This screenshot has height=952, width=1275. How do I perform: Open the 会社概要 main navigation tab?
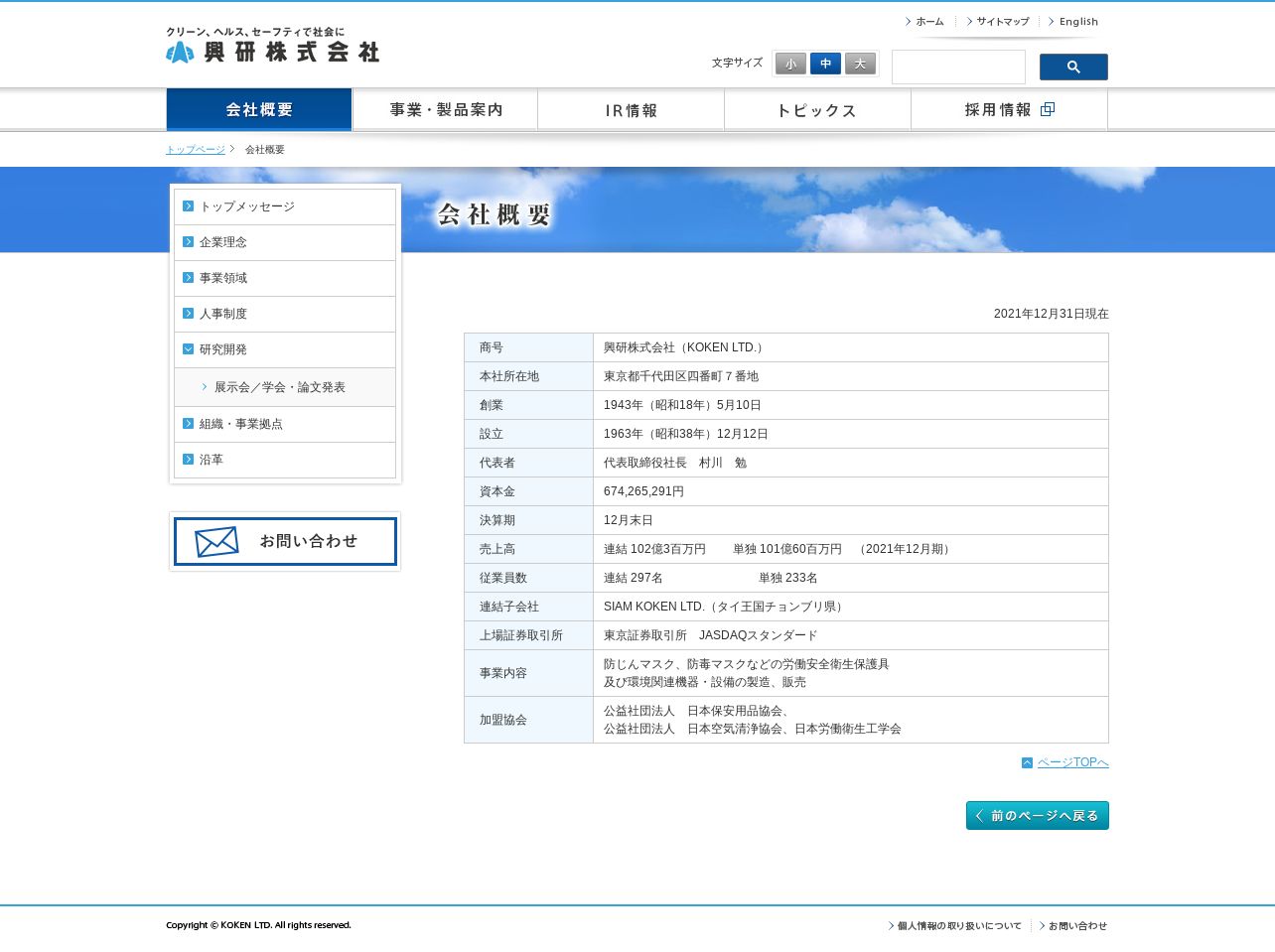(259, 109)
